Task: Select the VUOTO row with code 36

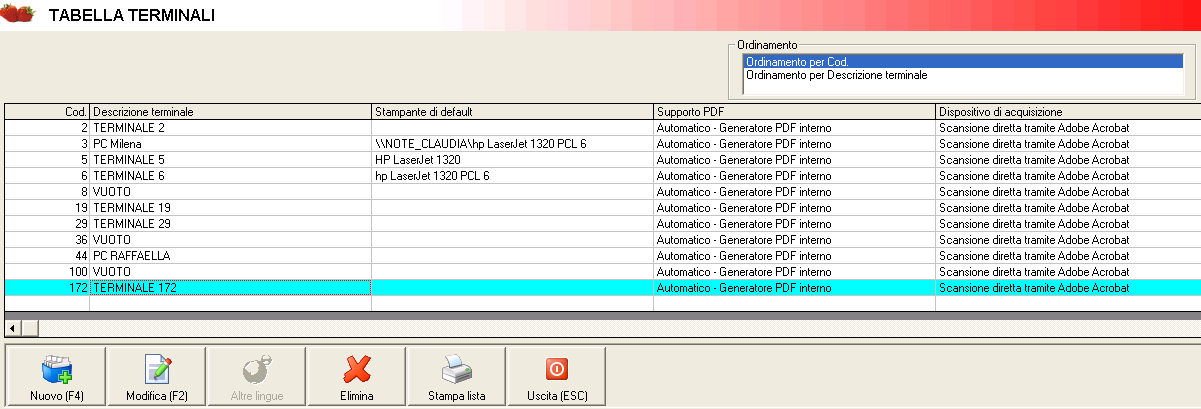Action: click(x=602, y=240)
